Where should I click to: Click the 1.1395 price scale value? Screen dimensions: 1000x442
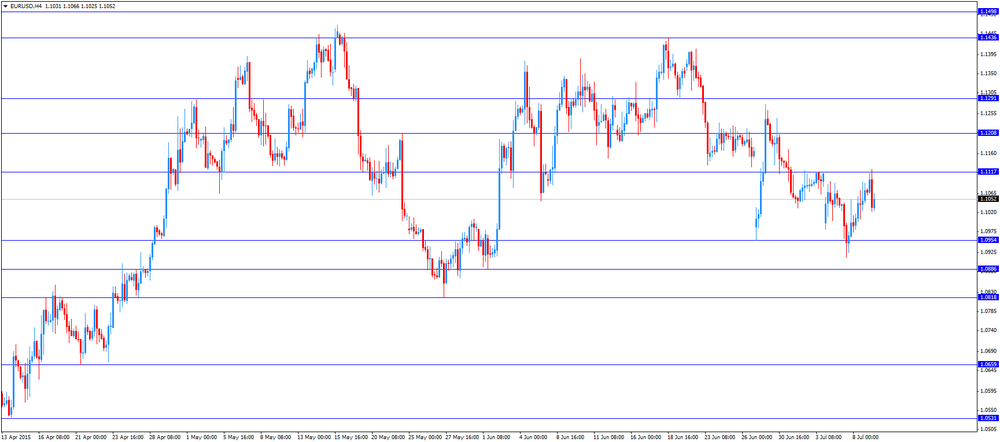pos(988,54)
